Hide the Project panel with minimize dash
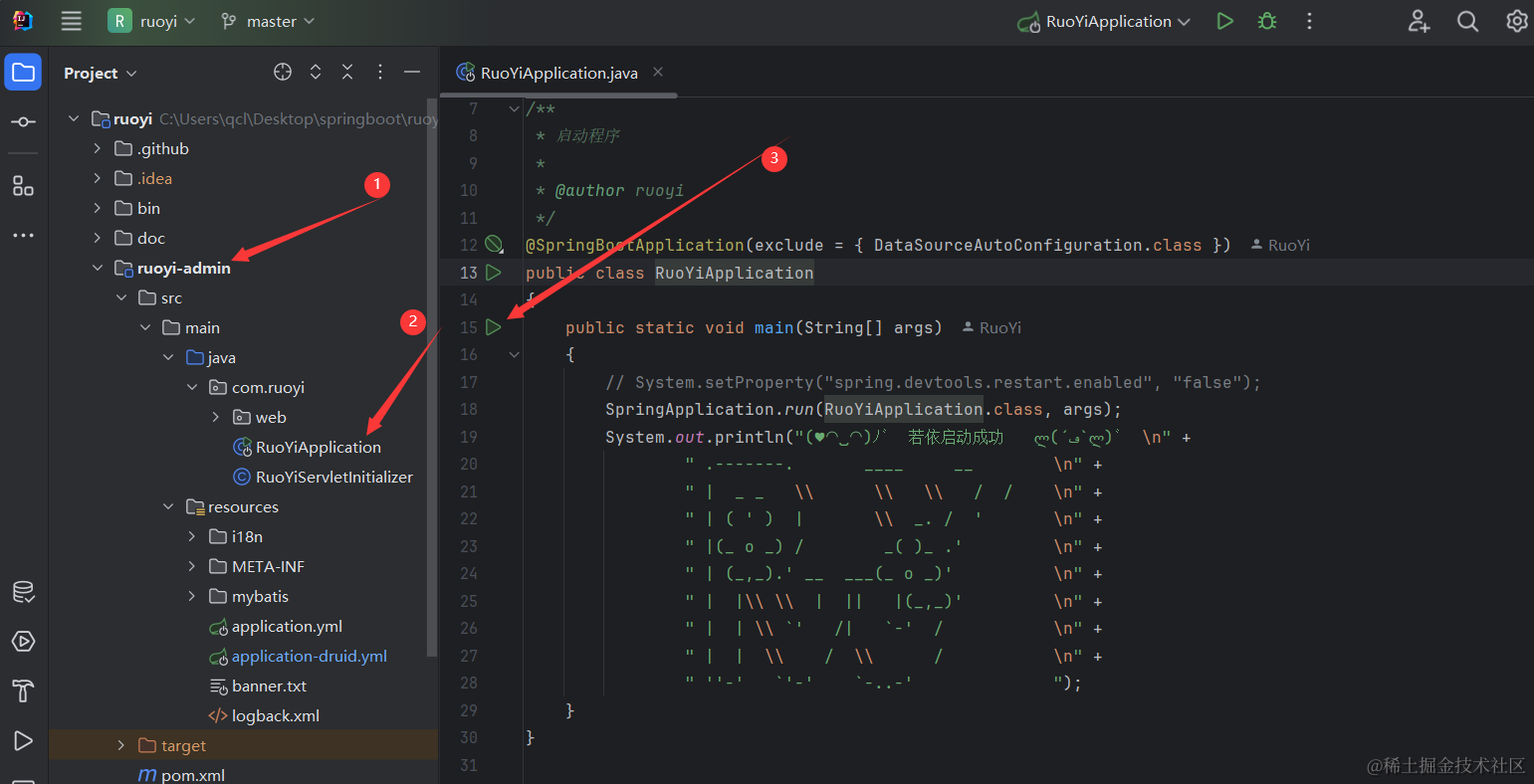1534x784 pixels. [x=412, y=72]
